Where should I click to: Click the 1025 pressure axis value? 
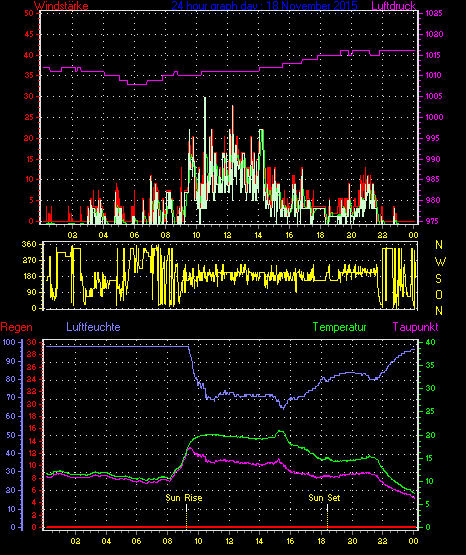coord(434,13)
